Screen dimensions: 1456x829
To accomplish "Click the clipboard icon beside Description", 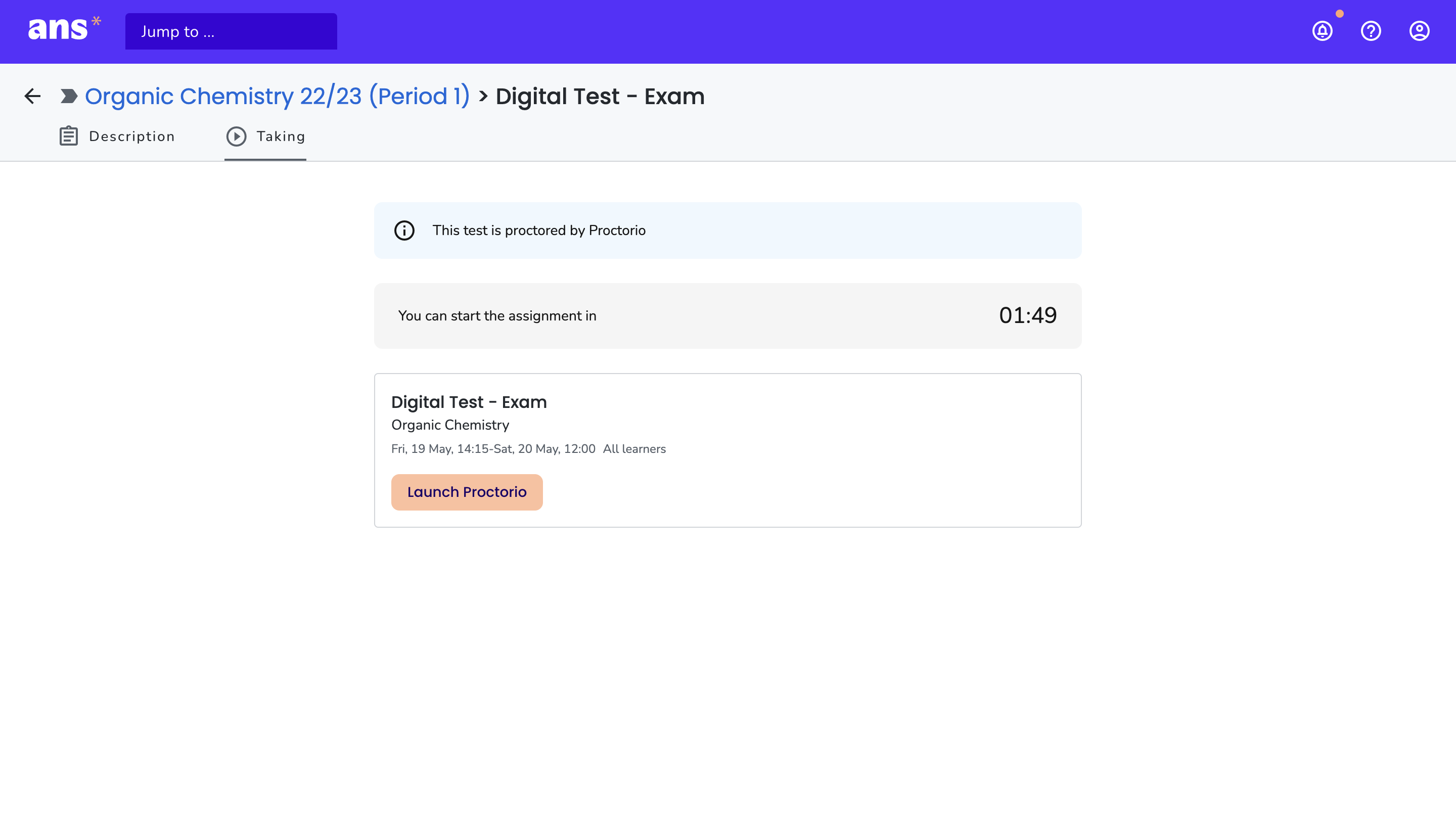I will [x=69, y=136].
